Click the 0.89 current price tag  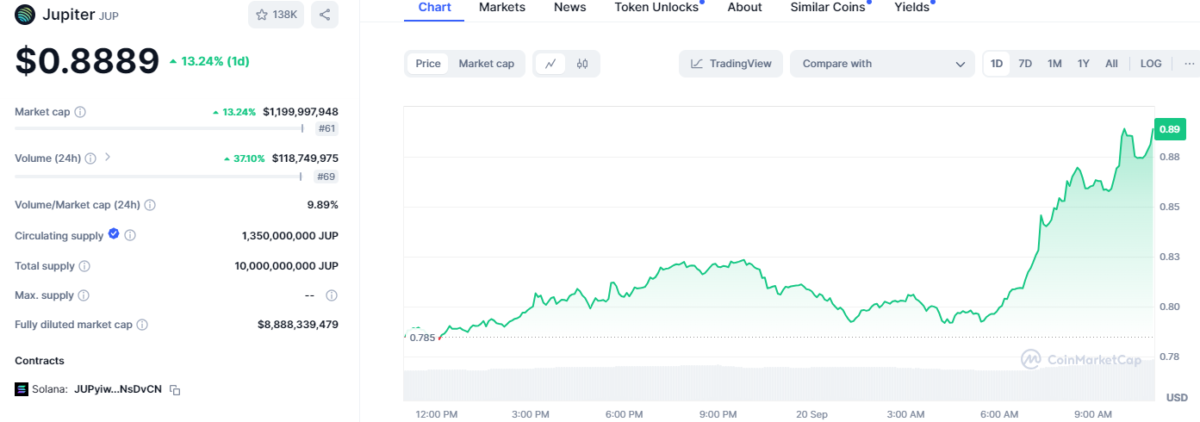click(1169, 129)
